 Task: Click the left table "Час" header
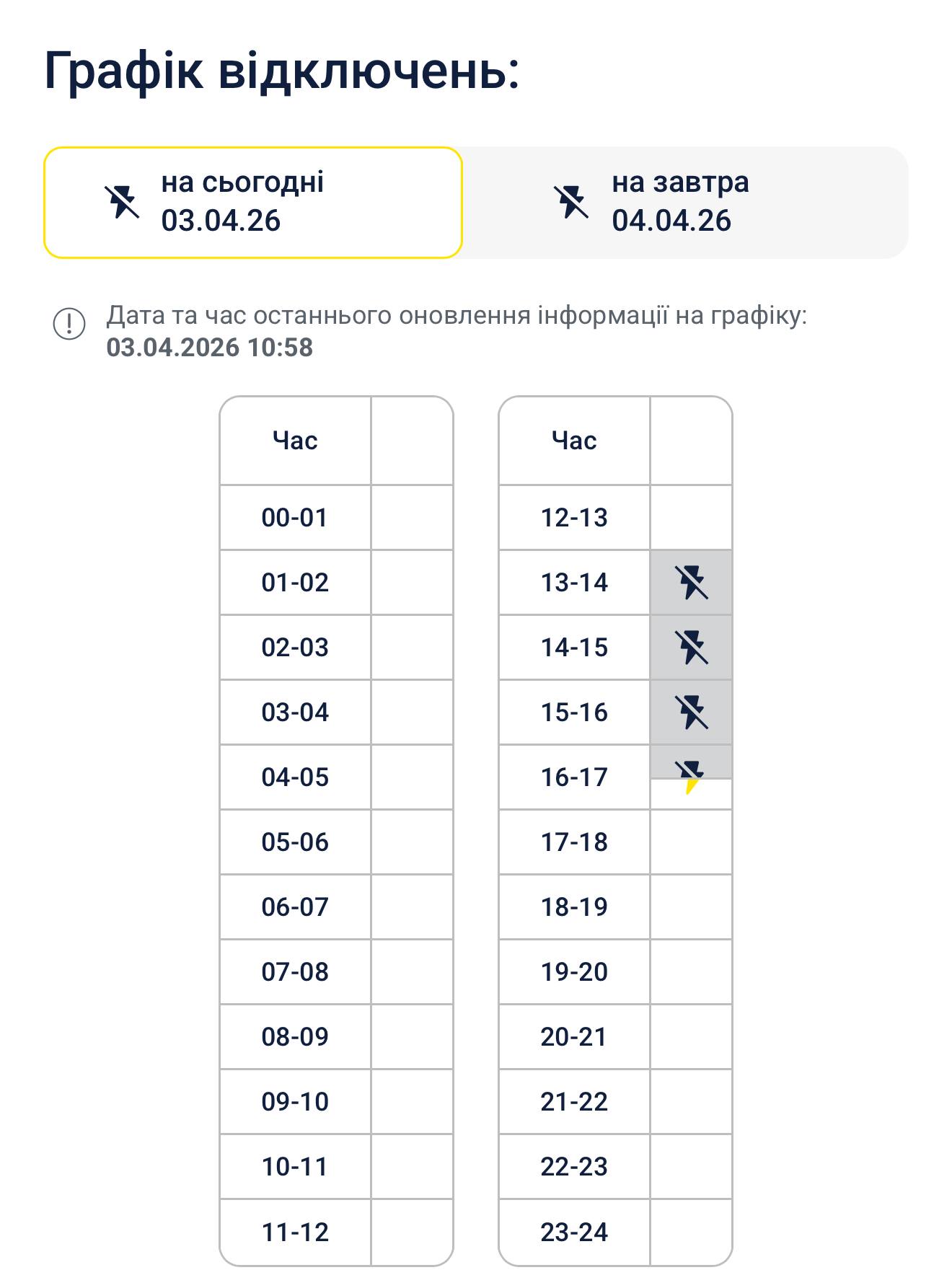tap(295, 440)
